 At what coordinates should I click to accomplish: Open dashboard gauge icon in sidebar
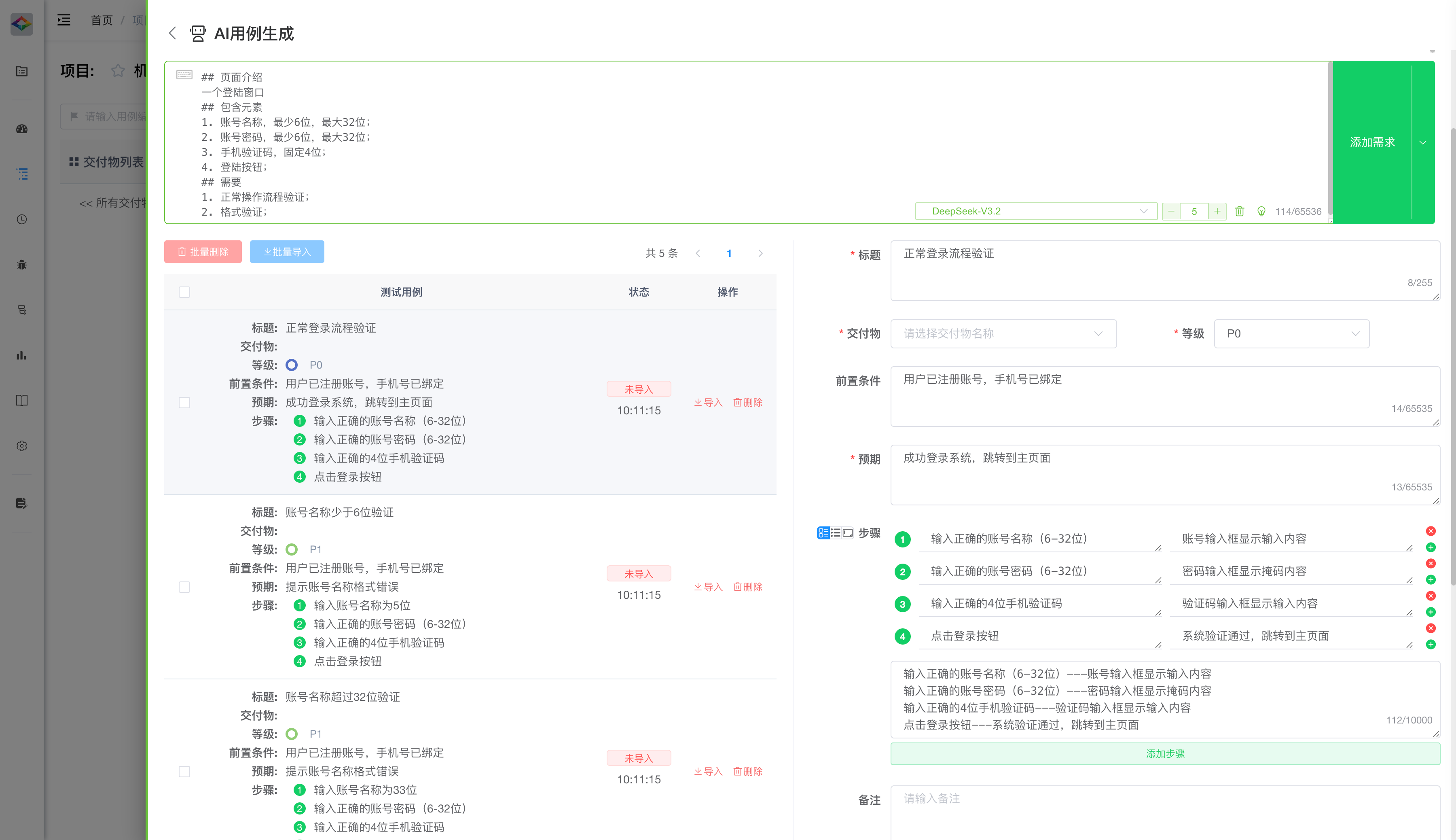click(x=22, y=129)
